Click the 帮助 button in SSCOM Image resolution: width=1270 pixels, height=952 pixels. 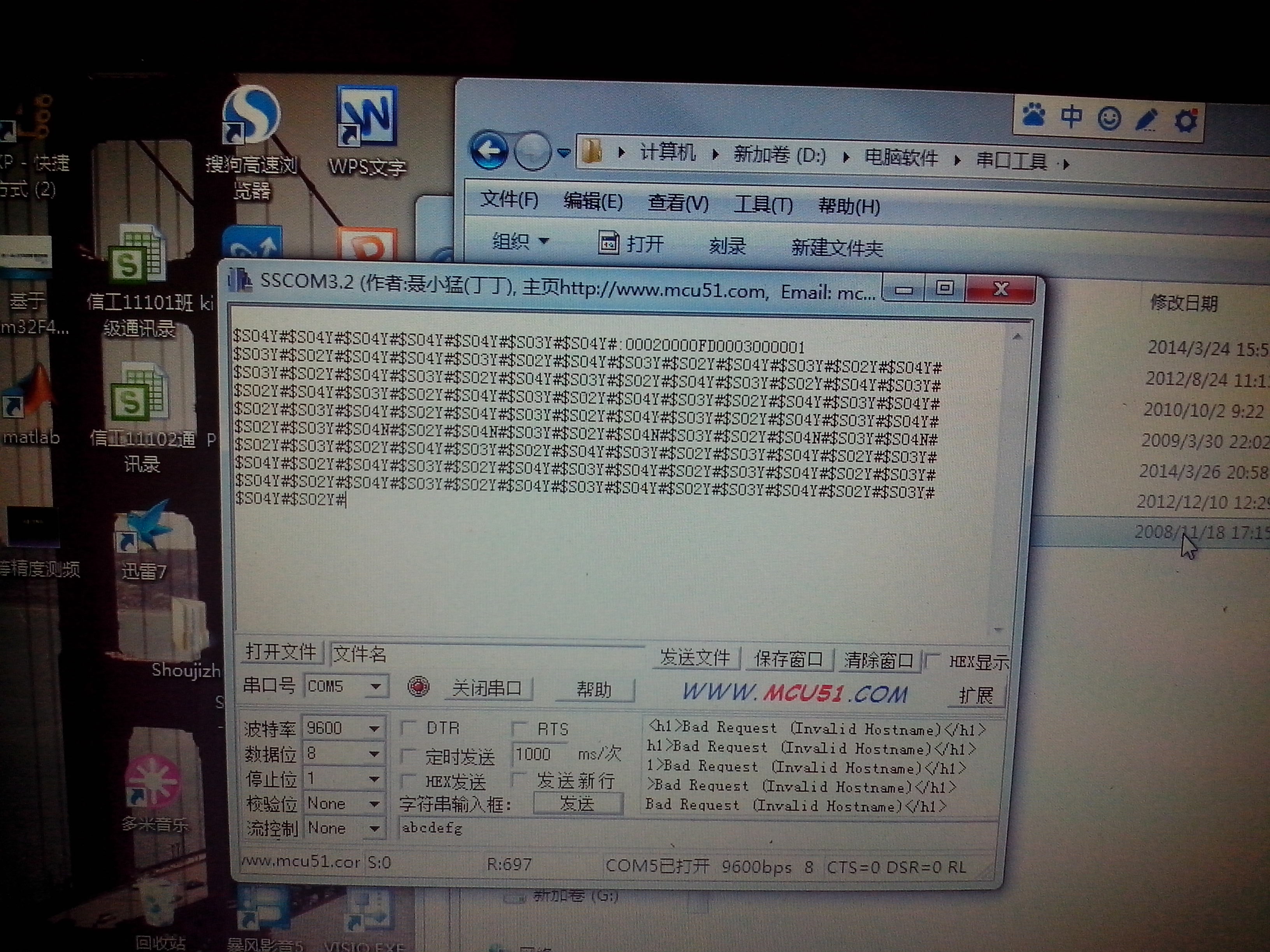click(x=594, y=690)
